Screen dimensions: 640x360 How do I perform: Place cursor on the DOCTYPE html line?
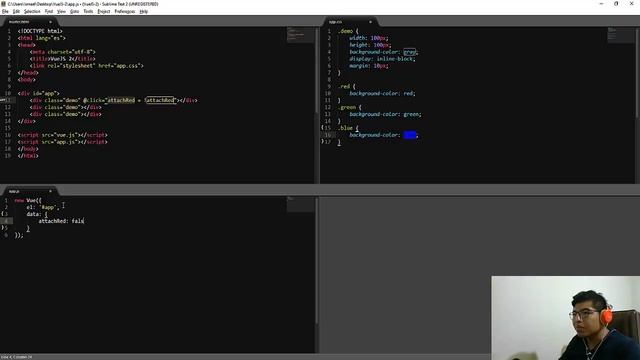pyautogui.click(x=40, y=31)
